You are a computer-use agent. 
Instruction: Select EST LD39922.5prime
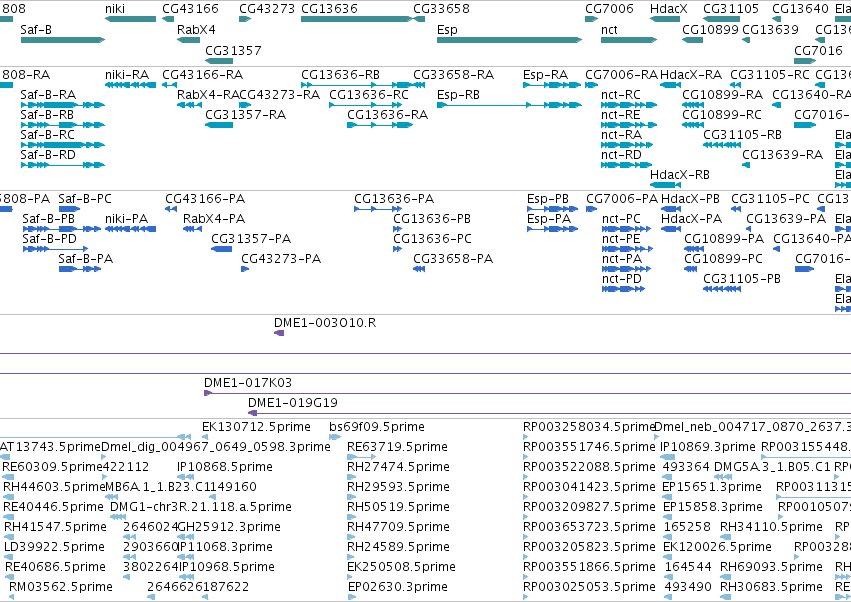tap(54, 547)
